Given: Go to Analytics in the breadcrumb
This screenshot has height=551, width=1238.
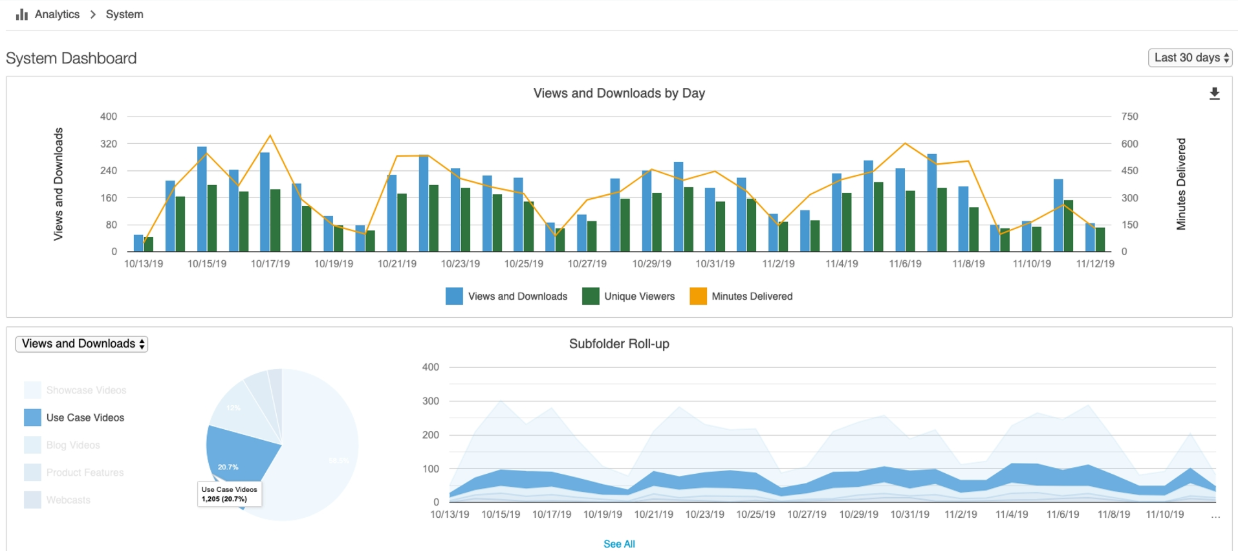Looking at the screenshot, I should click(58, 15).
